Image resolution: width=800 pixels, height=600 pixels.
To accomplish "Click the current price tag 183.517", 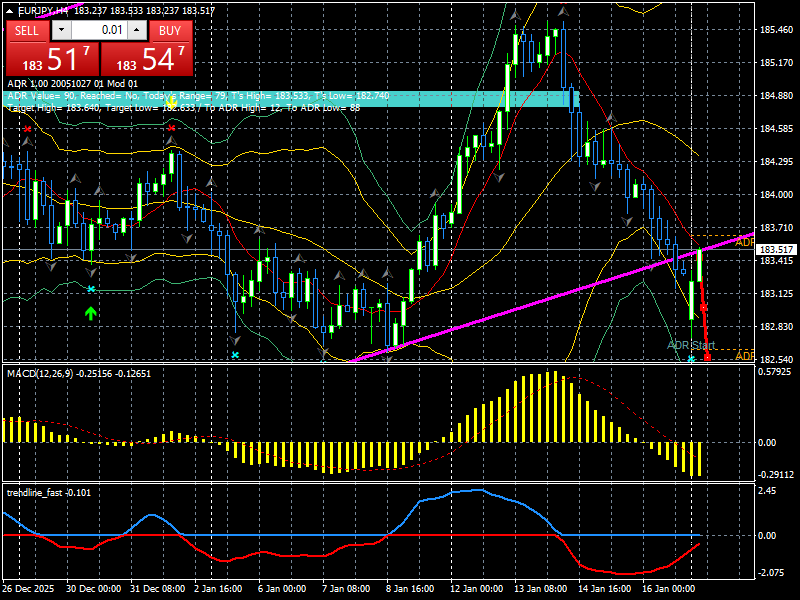I will click(x=777, y=249).
